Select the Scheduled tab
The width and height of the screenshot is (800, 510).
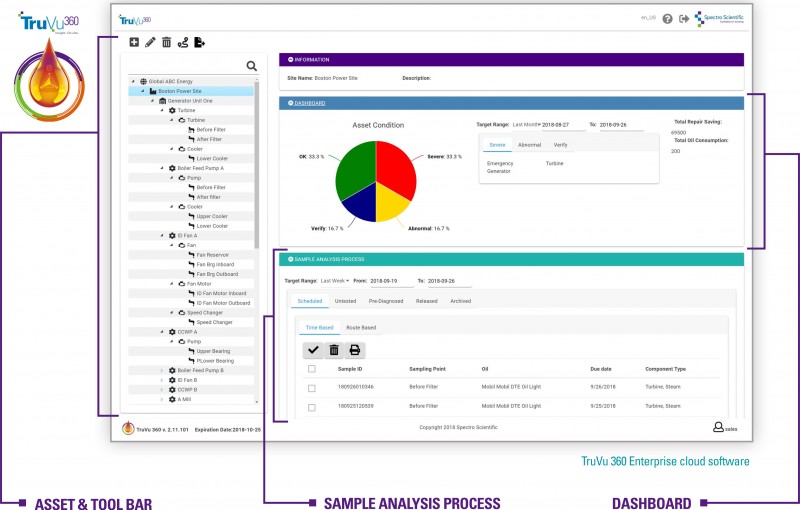(310, 301)
